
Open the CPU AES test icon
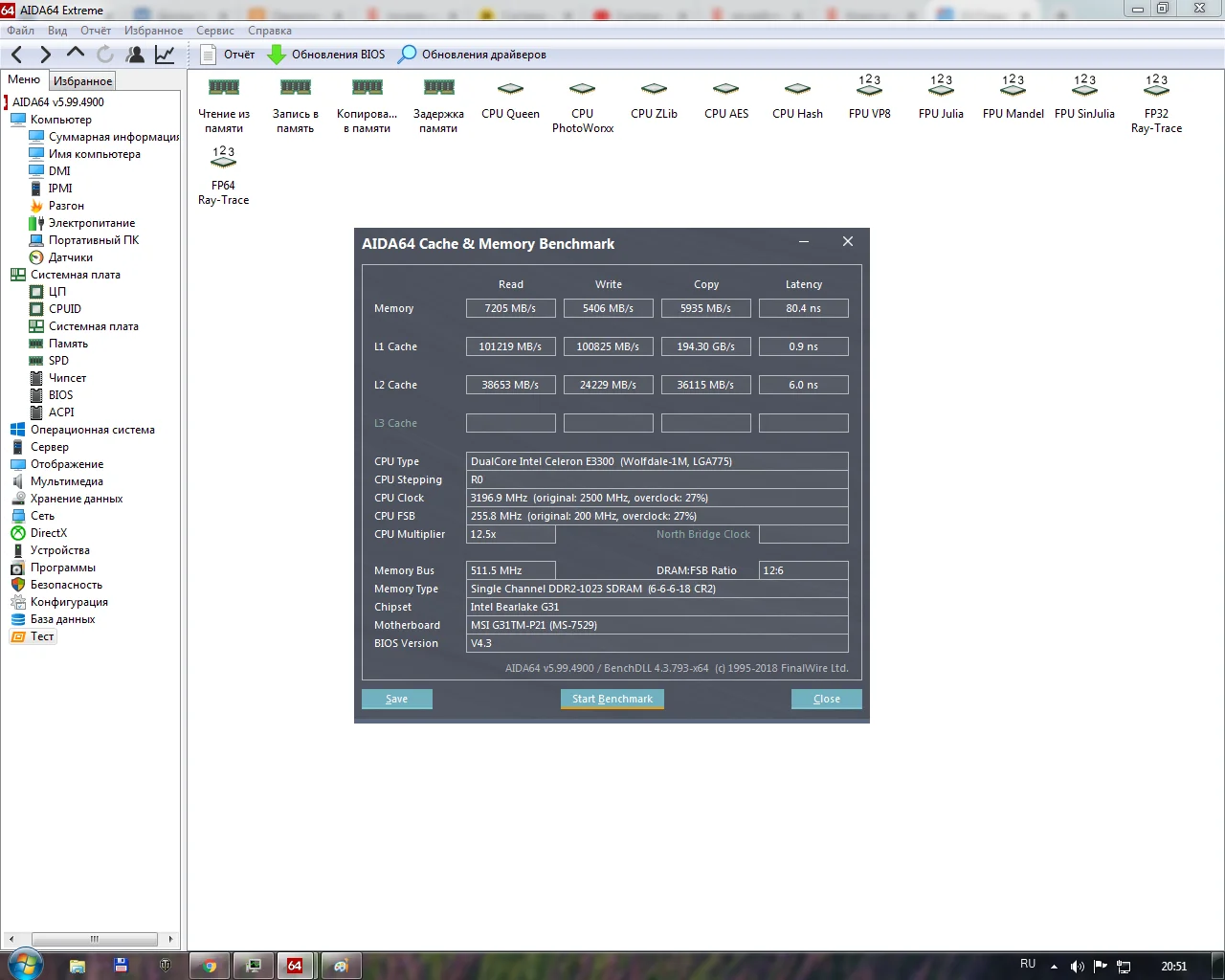(x=725, y=90)
